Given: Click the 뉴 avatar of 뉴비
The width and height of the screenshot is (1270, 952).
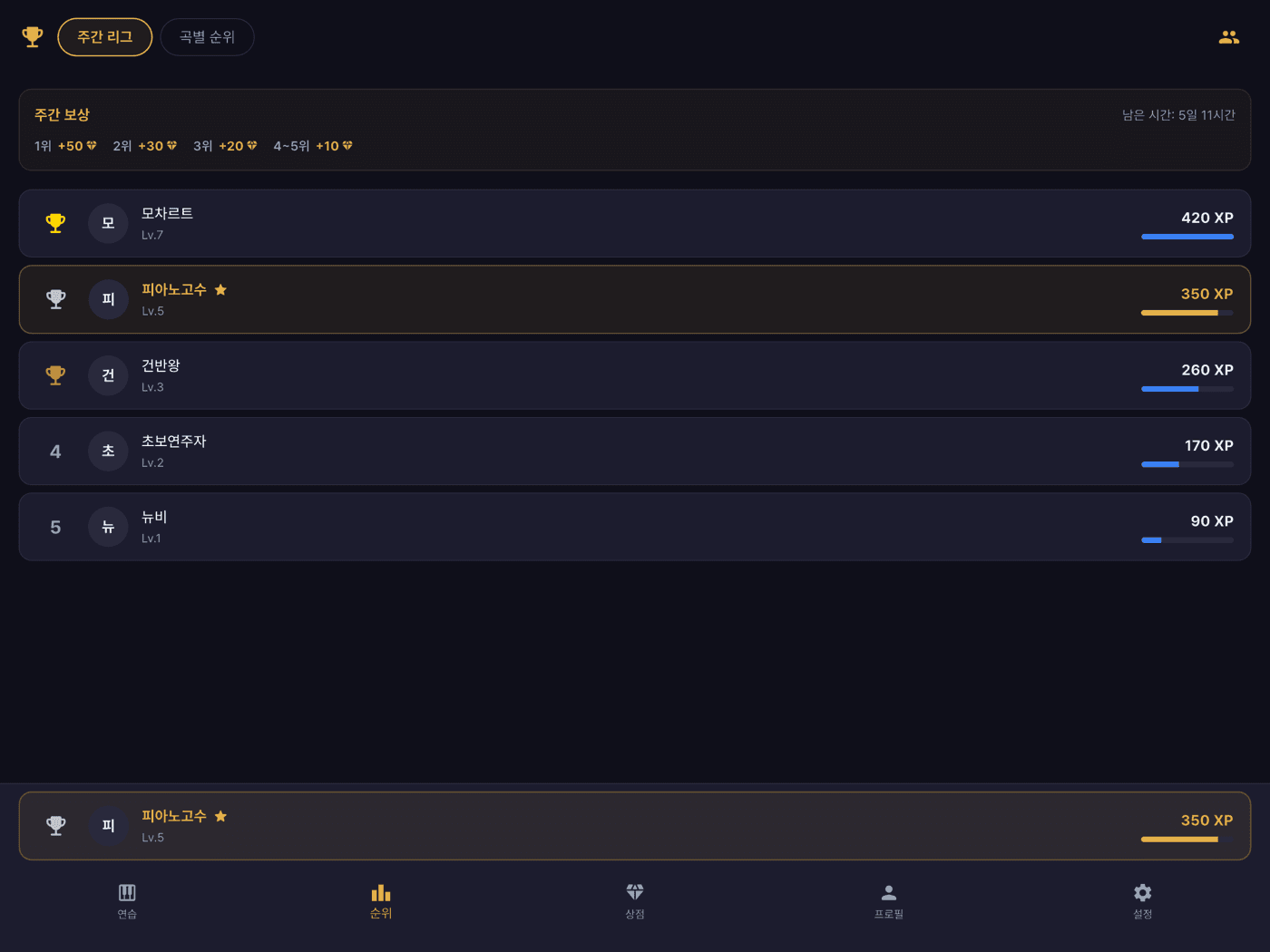Looking at the screenshot, I should tap(108, 527).
